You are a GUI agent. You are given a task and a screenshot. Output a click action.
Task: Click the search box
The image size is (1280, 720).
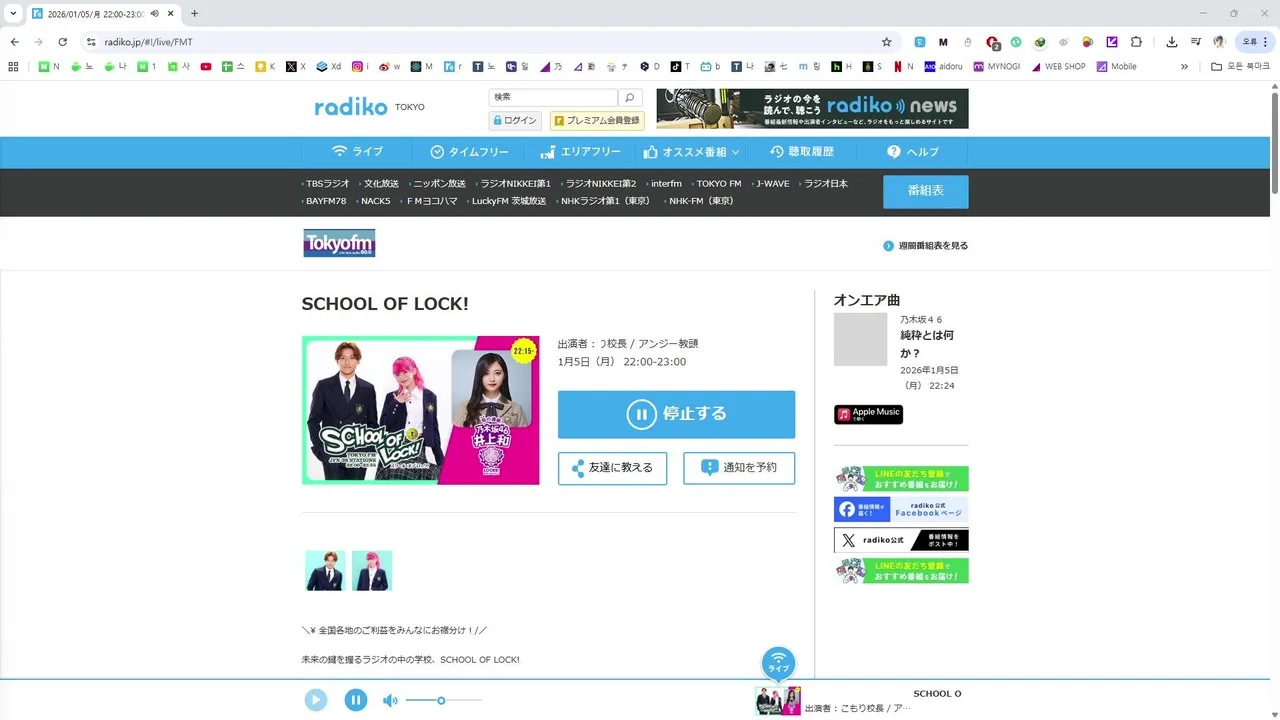pyautogui.click(x=553, y=97)
